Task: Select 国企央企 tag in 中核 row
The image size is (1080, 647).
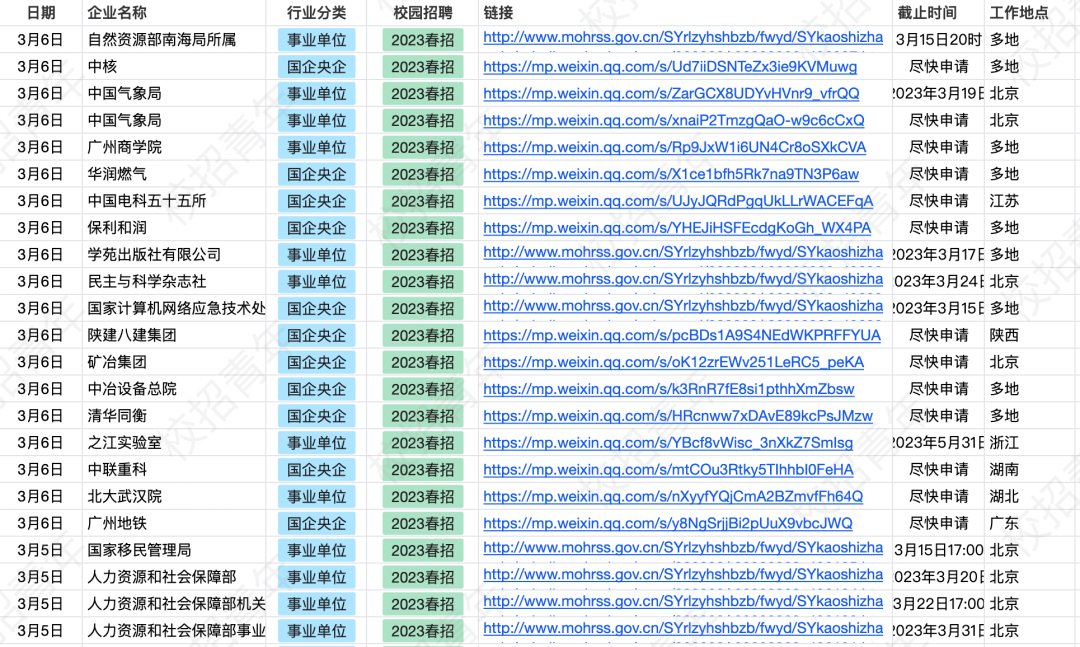Action: coord(317,67)
